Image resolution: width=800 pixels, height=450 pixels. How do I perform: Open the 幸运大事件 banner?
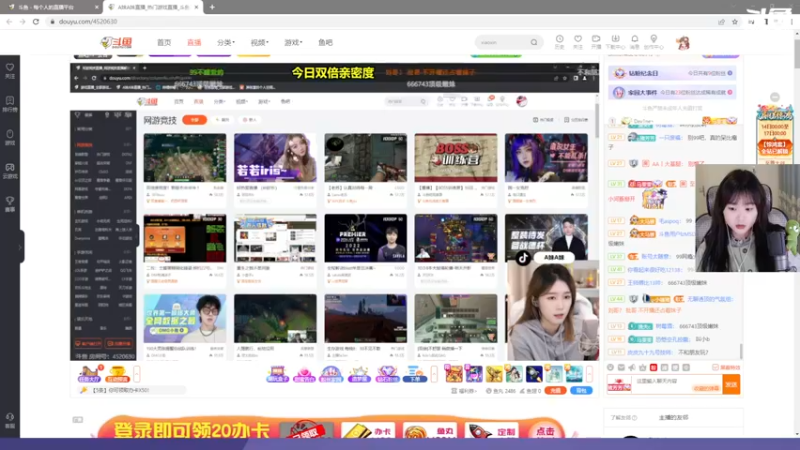coord(672,92)
